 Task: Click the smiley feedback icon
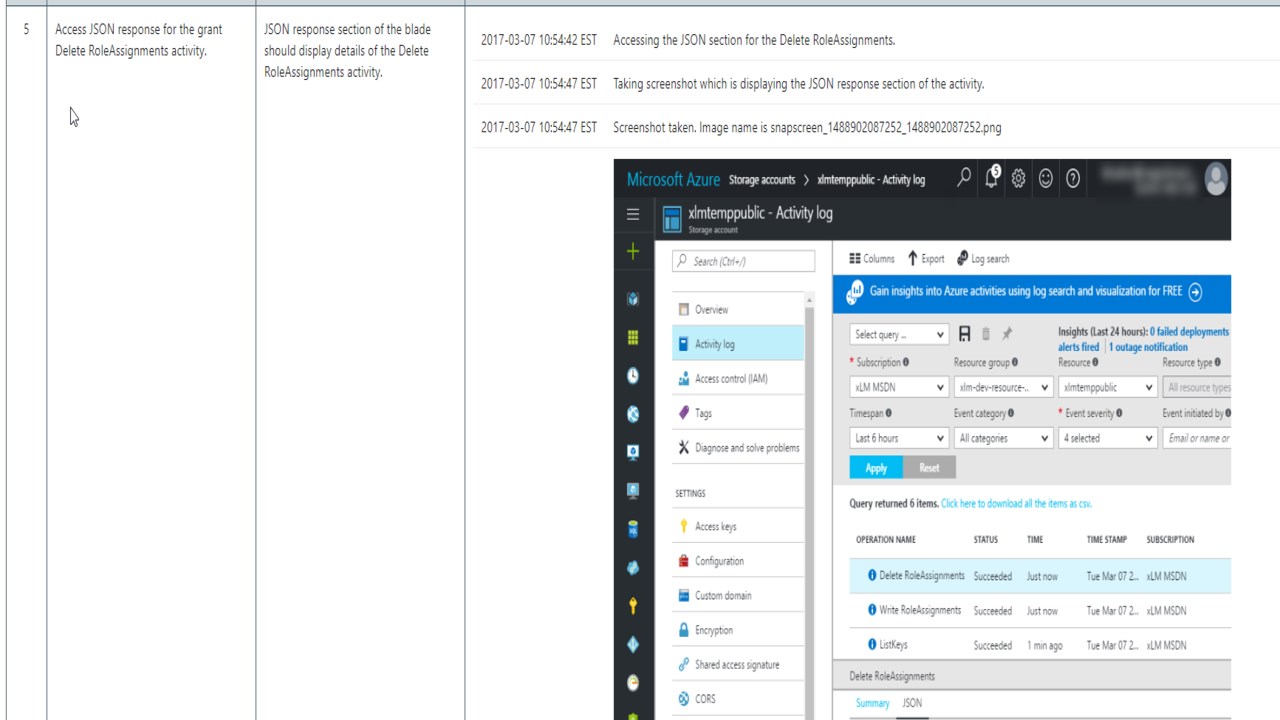coord(1046,179)
